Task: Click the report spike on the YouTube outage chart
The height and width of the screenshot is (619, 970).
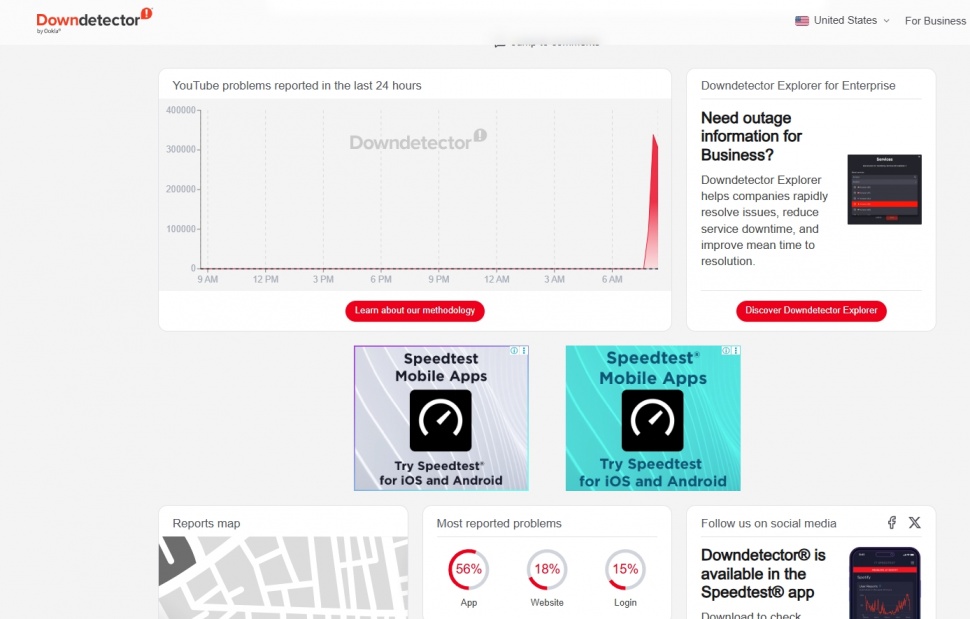Action: point(654,200)
